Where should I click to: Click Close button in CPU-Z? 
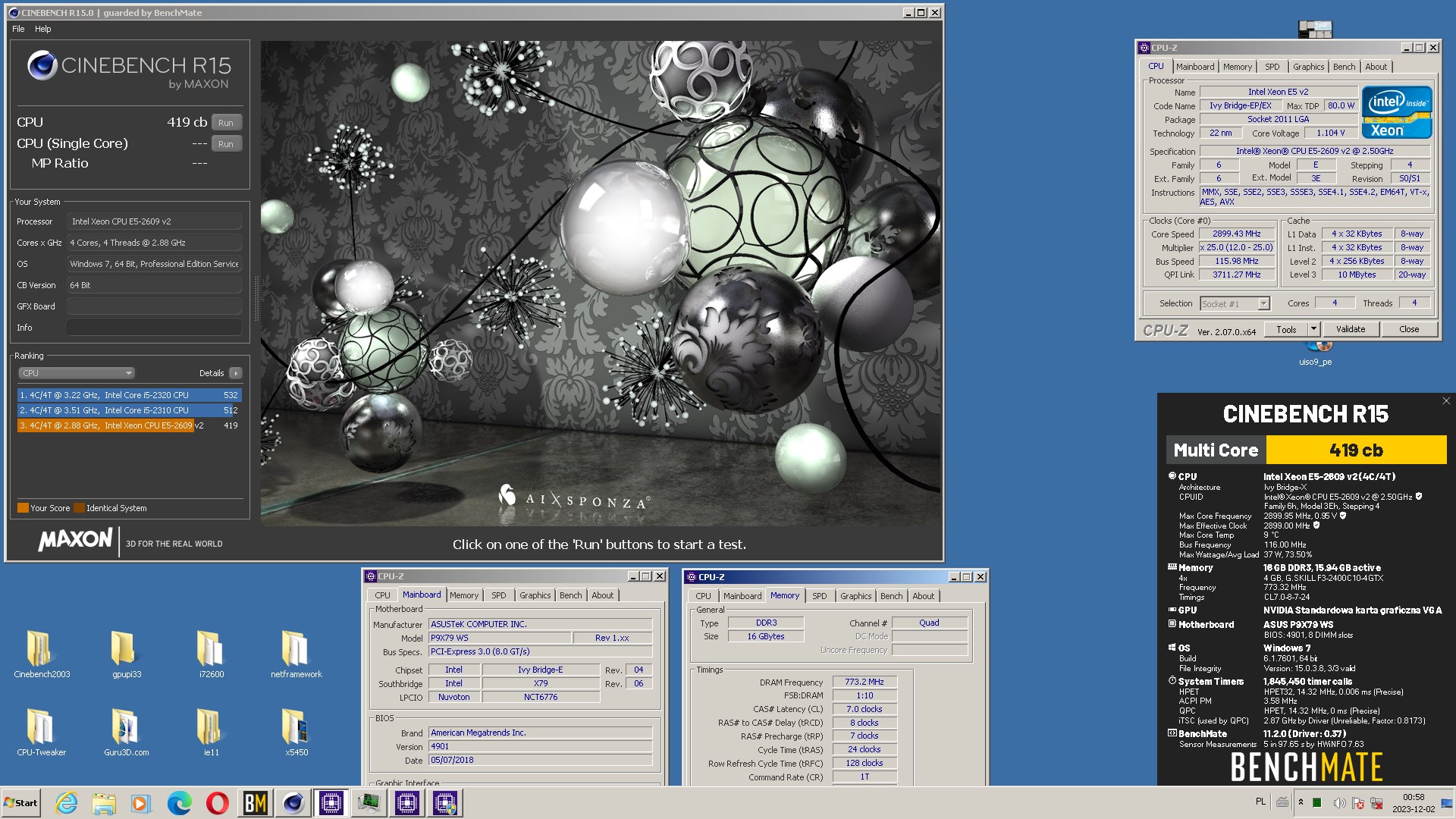click(x=1409, y=329)
